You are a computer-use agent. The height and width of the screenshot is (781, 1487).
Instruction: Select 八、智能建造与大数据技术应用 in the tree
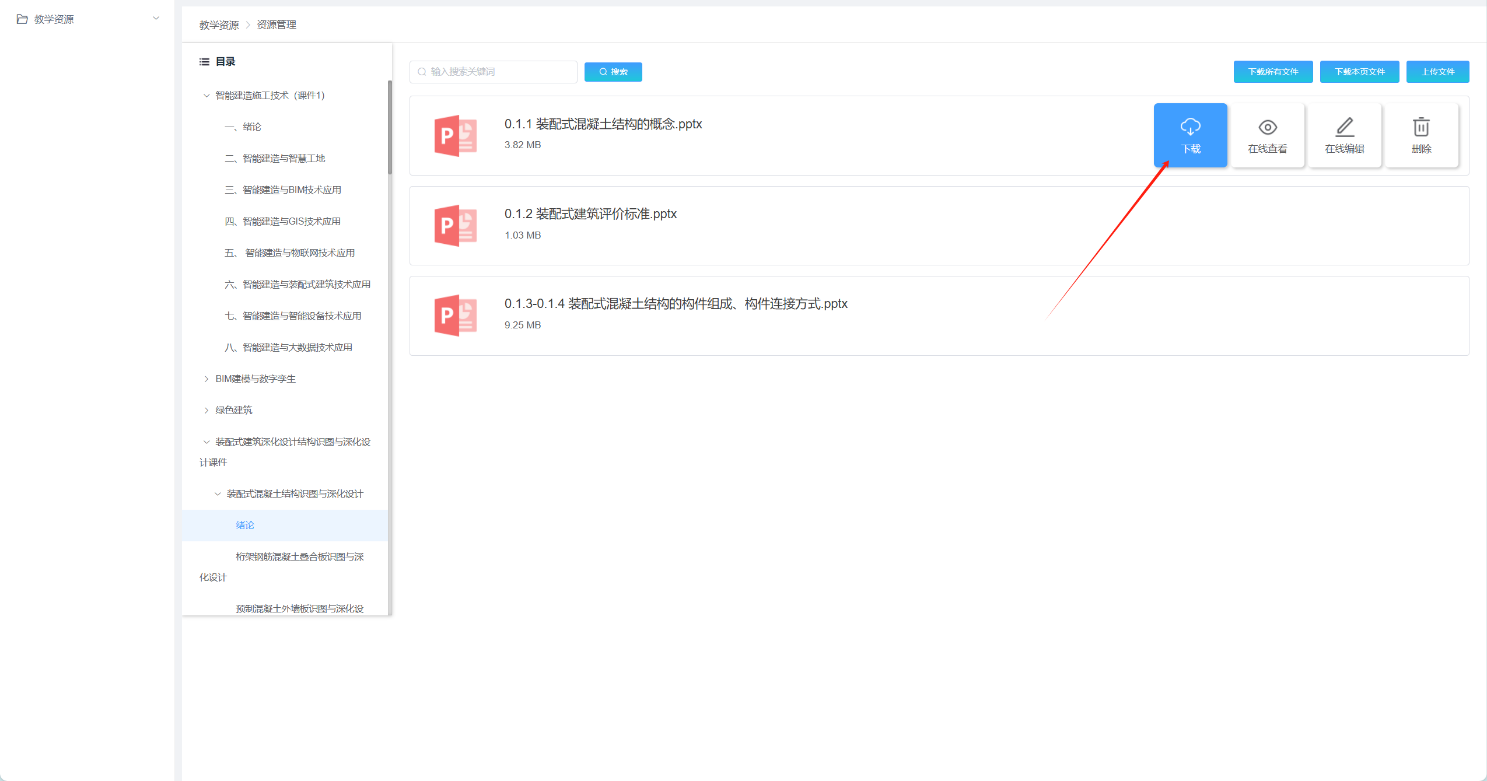[288, 348]
